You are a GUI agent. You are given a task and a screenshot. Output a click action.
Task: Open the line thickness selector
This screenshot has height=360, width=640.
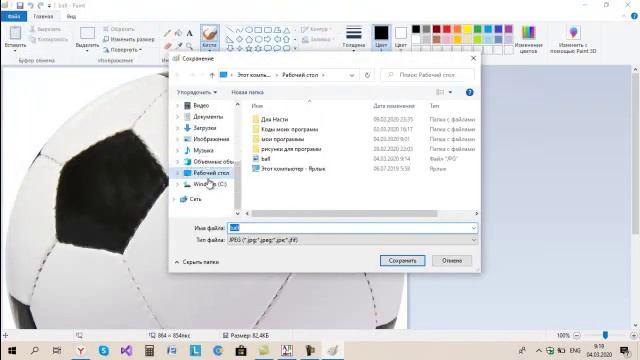[x=353, y=37]
